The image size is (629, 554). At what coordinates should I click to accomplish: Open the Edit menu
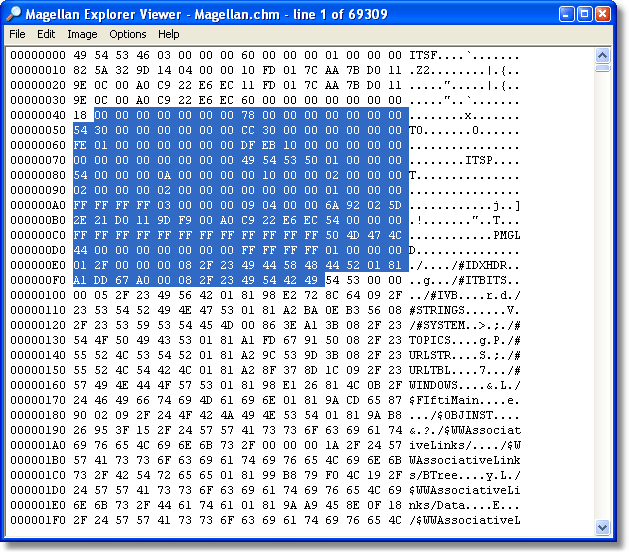click(46, 34)
